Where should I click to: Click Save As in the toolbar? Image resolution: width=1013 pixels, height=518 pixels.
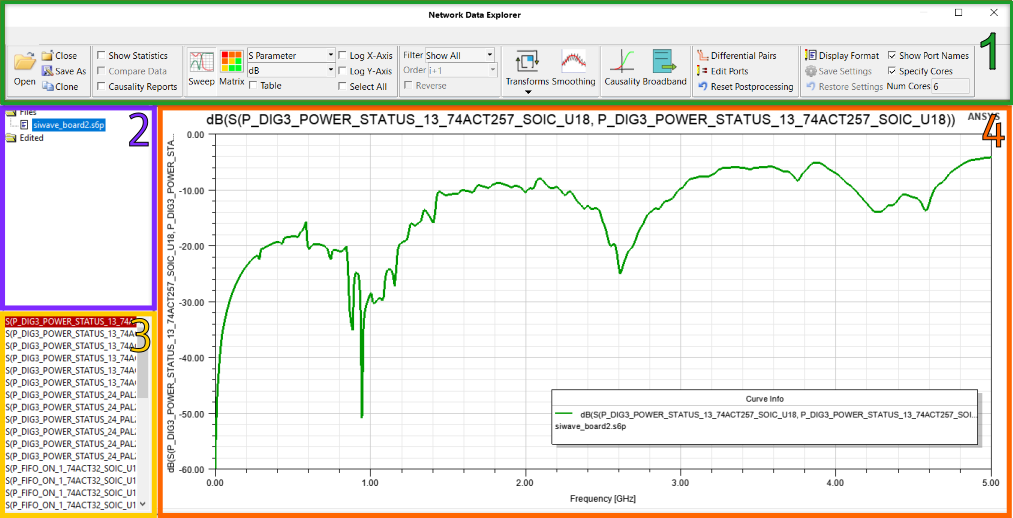click(x=64, y=71)
